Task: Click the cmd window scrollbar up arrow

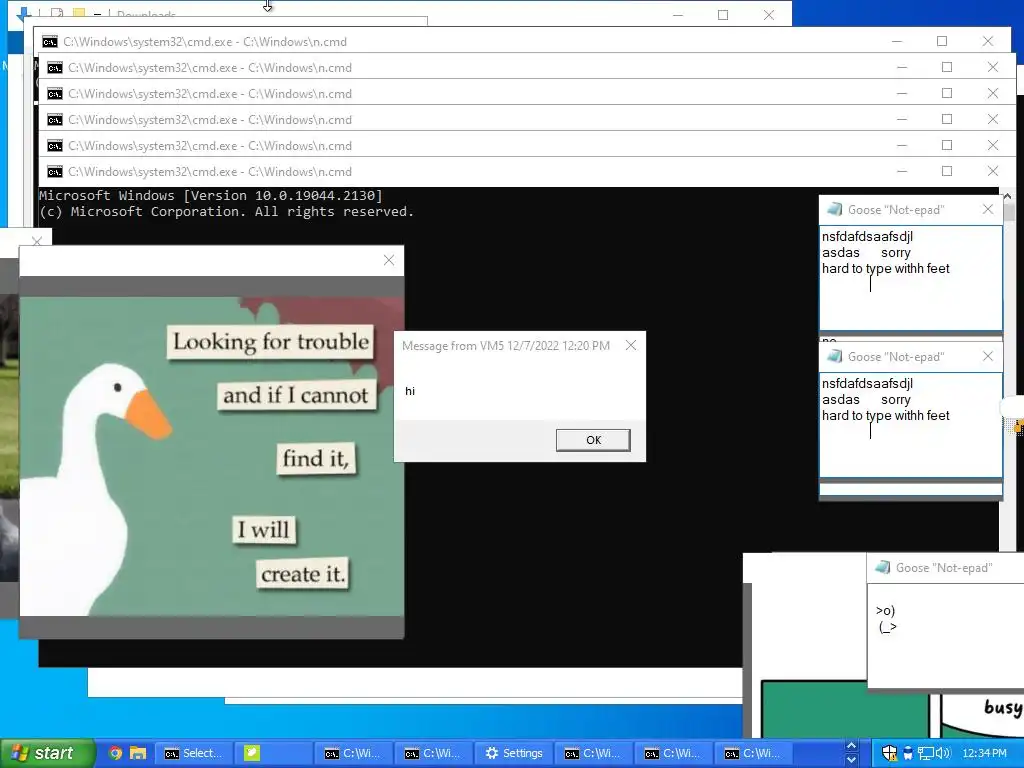Action: [x=1009, y=197]
